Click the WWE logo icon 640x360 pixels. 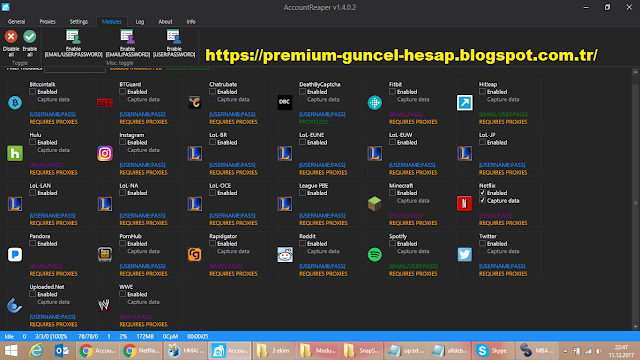click(x=104, y=305)
